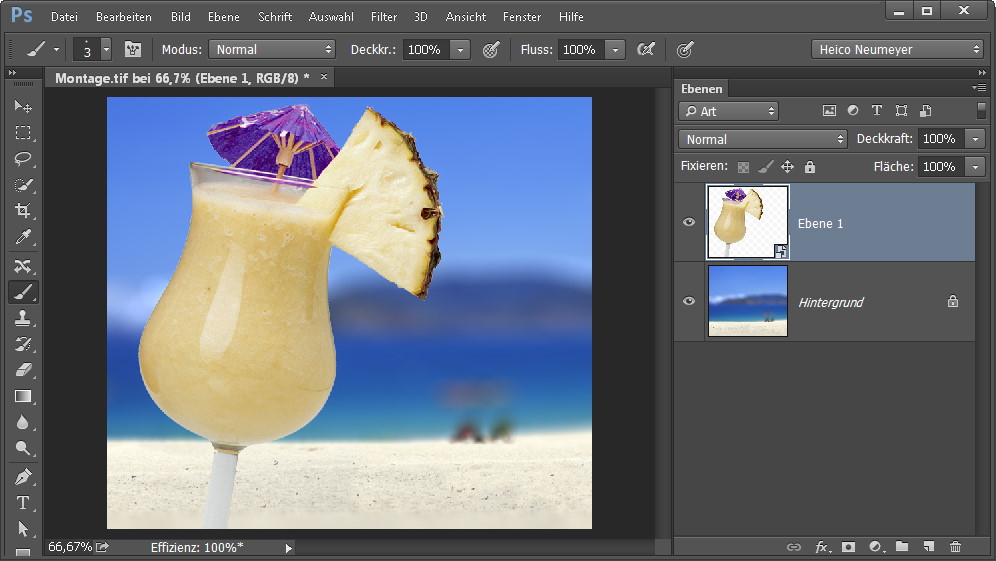Open the Heico Neumeyer workspace dropdown
The image size is (996, 561).
(x=897, y=49)
